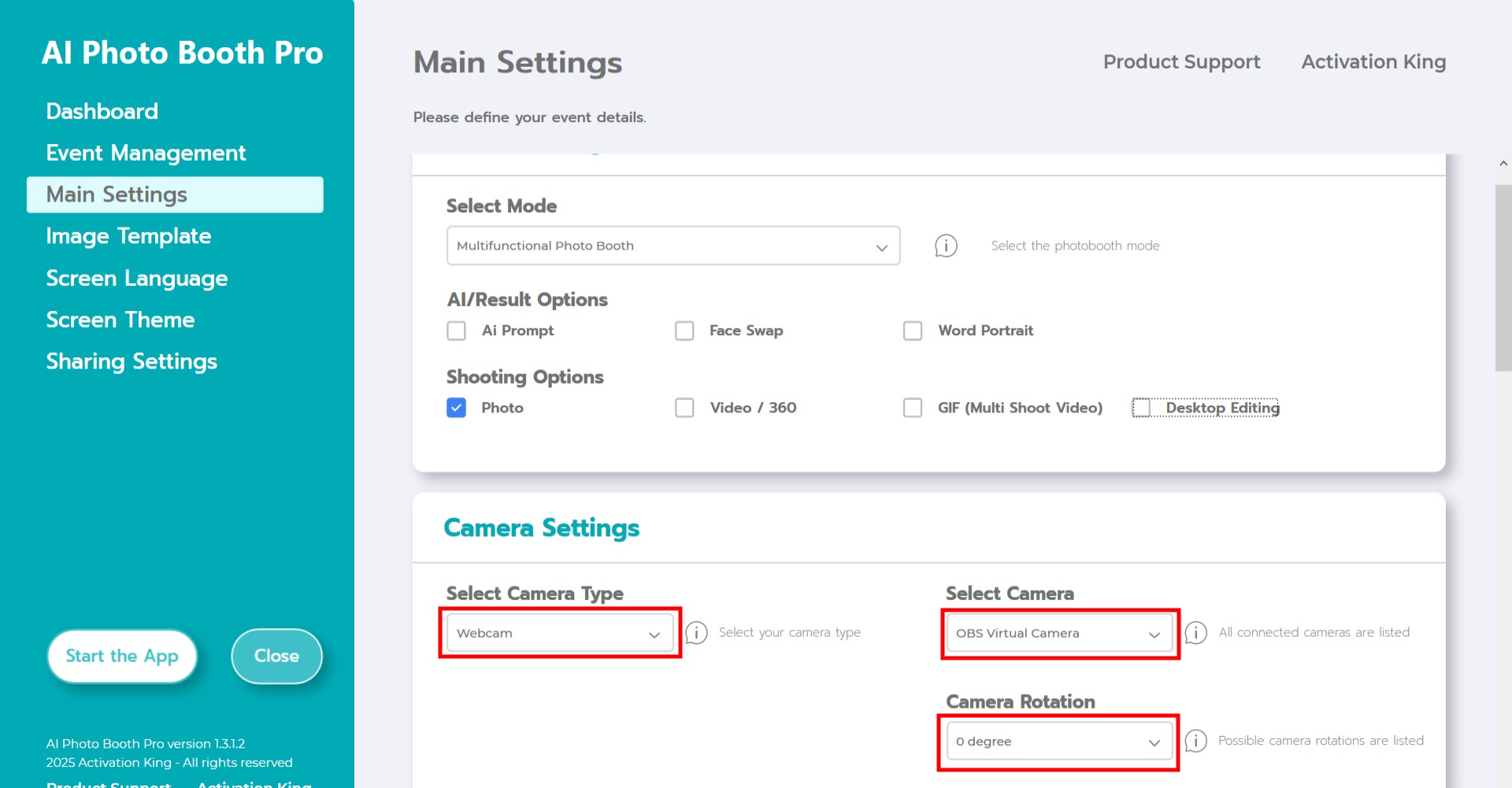Image resolution: width=1512 pixels, height=788 pixels.
Task: Toggle the Face Swap checkbox
Action: (684, 331)
